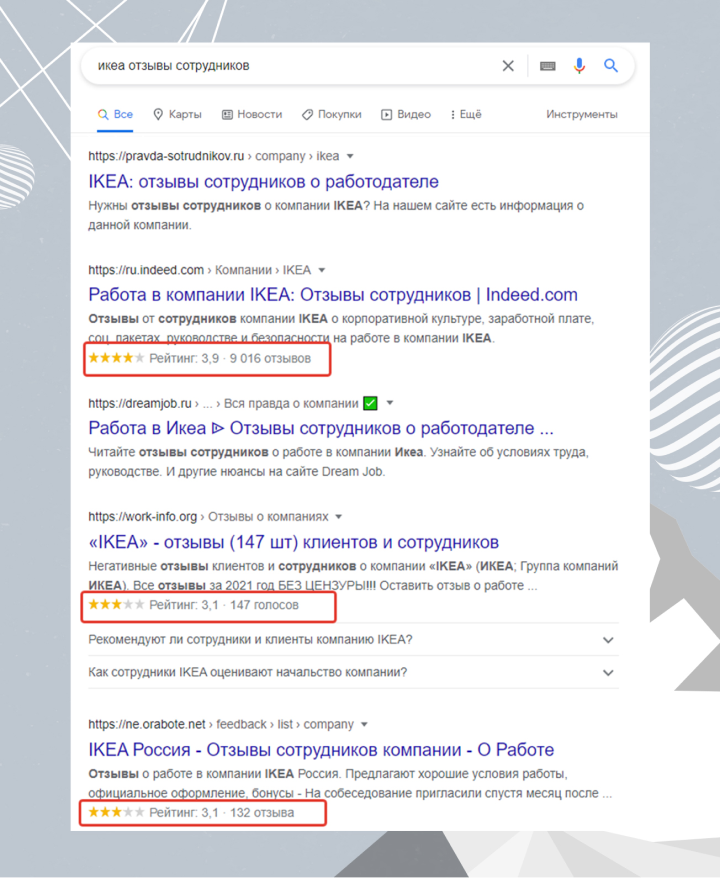
Task: Click rating text 3,9 · 9 016 отзывов
Action: pos(230,358)
